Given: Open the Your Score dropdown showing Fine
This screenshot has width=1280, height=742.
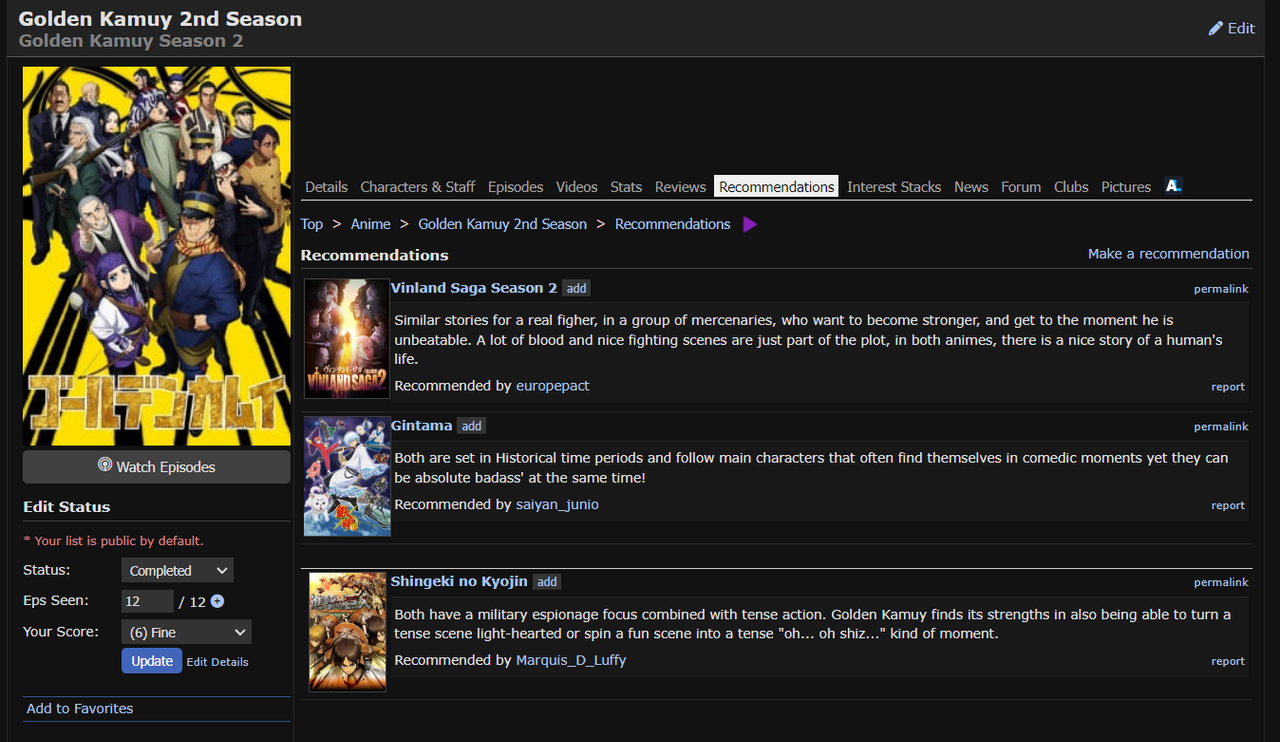Looking at the screenshot, I should (x=186, y=632).
